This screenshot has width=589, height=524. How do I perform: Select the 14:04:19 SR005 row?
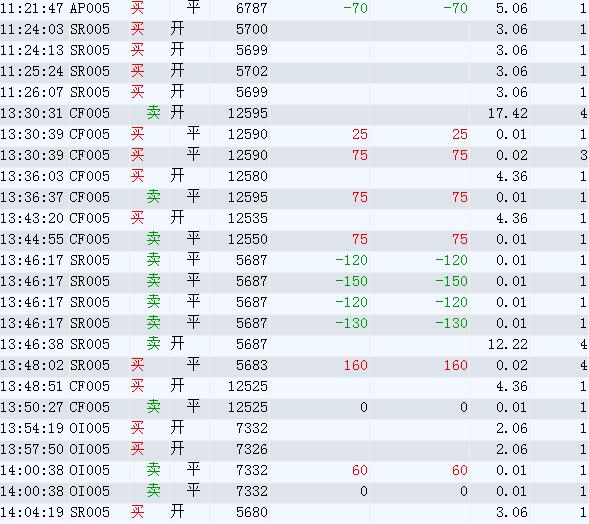tap(294, 512)
